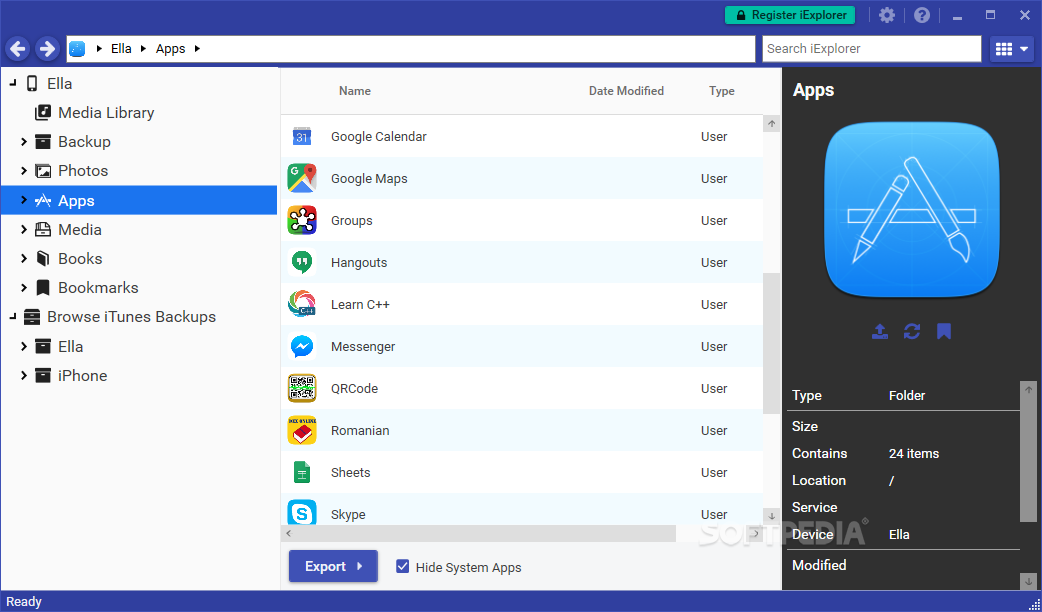Click the scroll-down arrow of app list
Screen dimensions: 1042x612
[772, 516]
